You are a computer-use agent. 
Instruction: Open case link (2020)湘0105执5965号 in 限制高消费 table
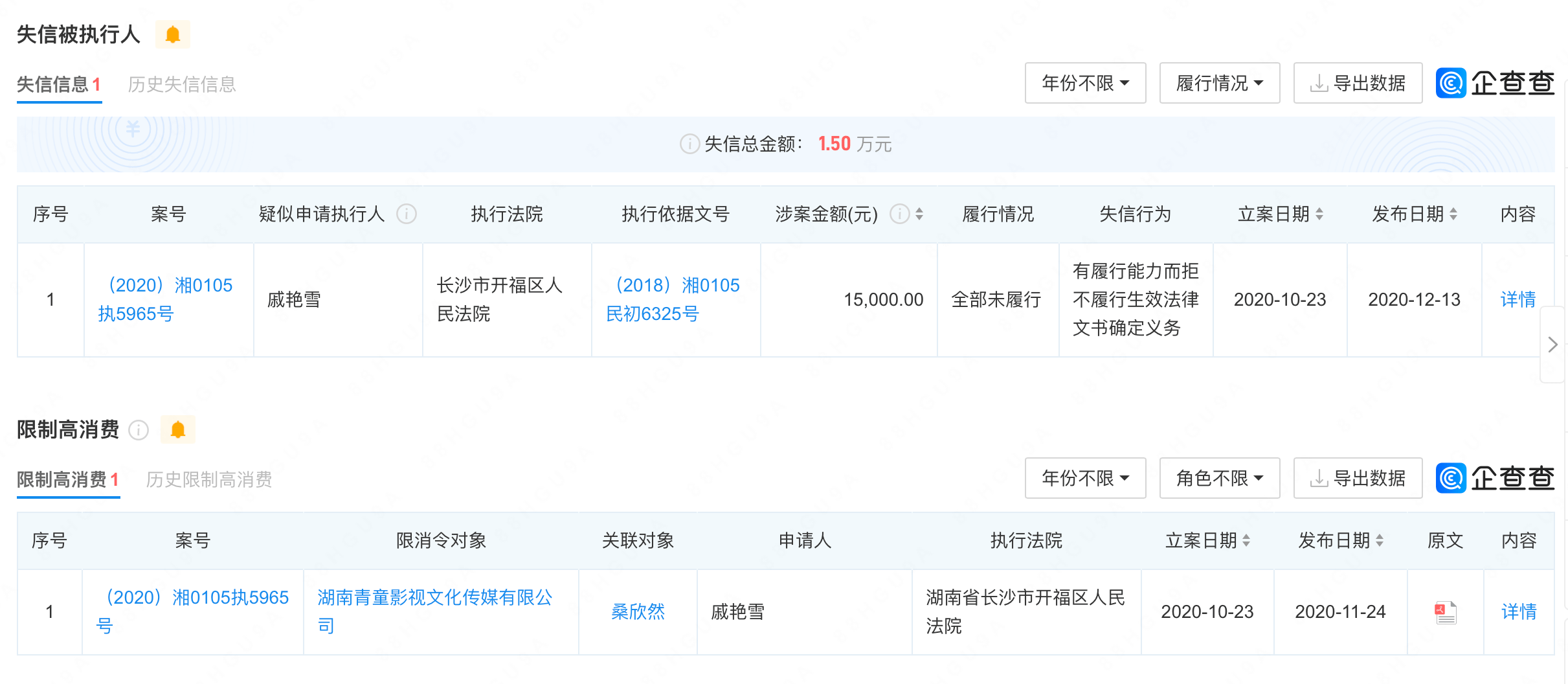(x=192, y=611)
